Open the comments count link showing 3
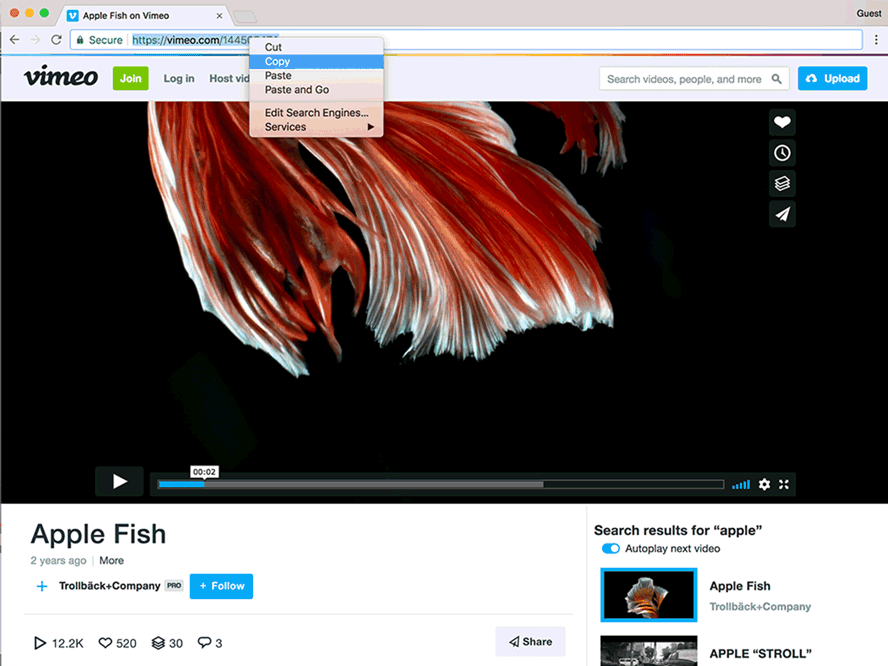The height and width of the screenshot is (666, 888). tap(209, 643)
